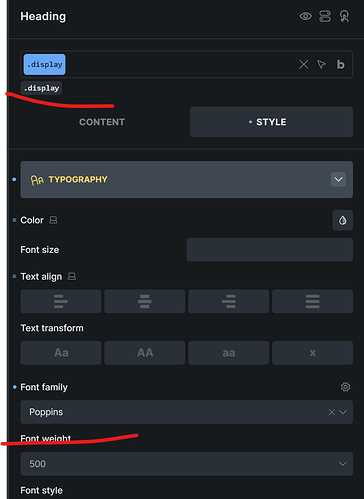Select left text alignment
The width and height of the screenshot is (364, 499).
[61, 301]
